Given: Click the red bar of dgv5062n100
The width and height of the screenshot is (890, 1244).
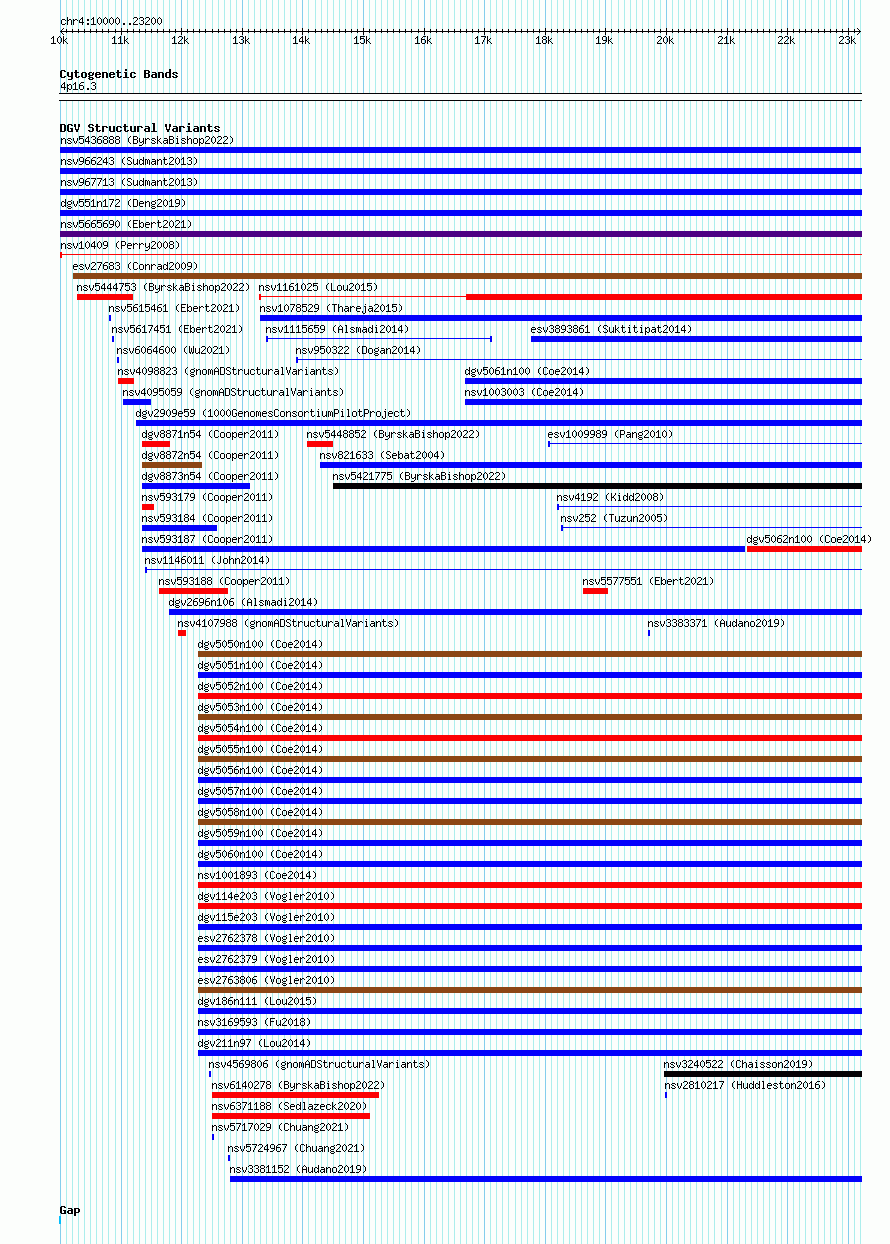Looking at the screenshot, I should click(804, 549).
